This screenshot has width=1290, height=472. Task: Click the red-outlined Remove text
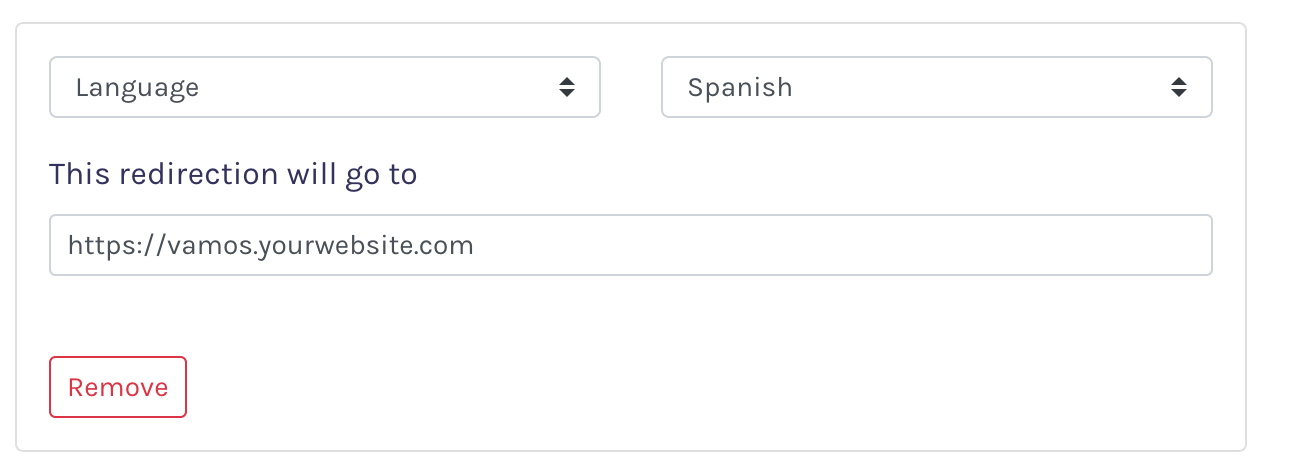118,387
